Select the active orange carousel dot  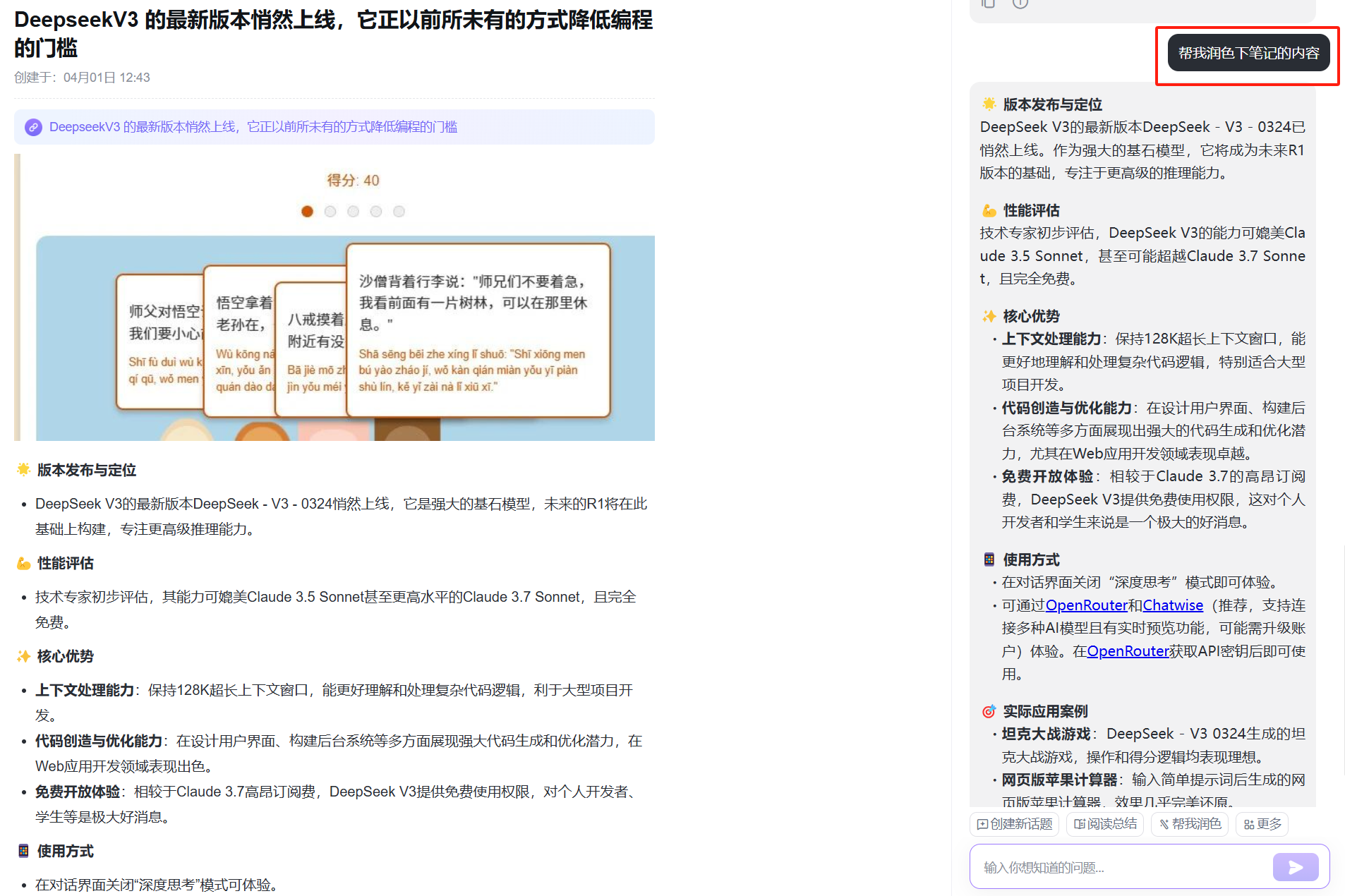307,212
